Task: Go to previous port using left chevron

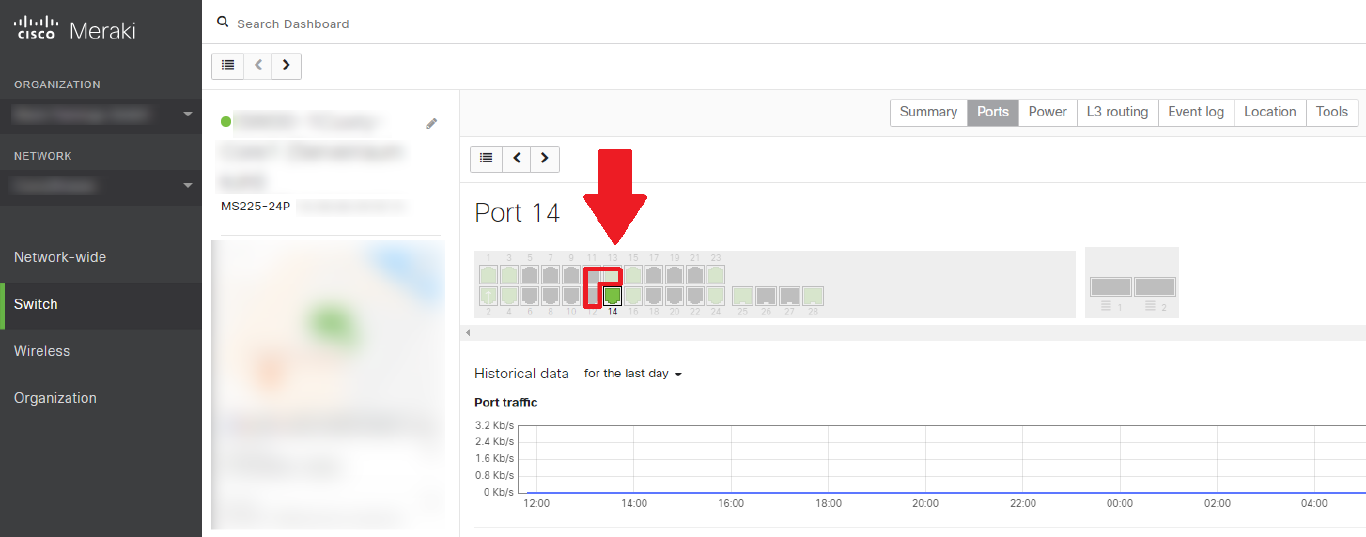Action: [x=516, y=158]
